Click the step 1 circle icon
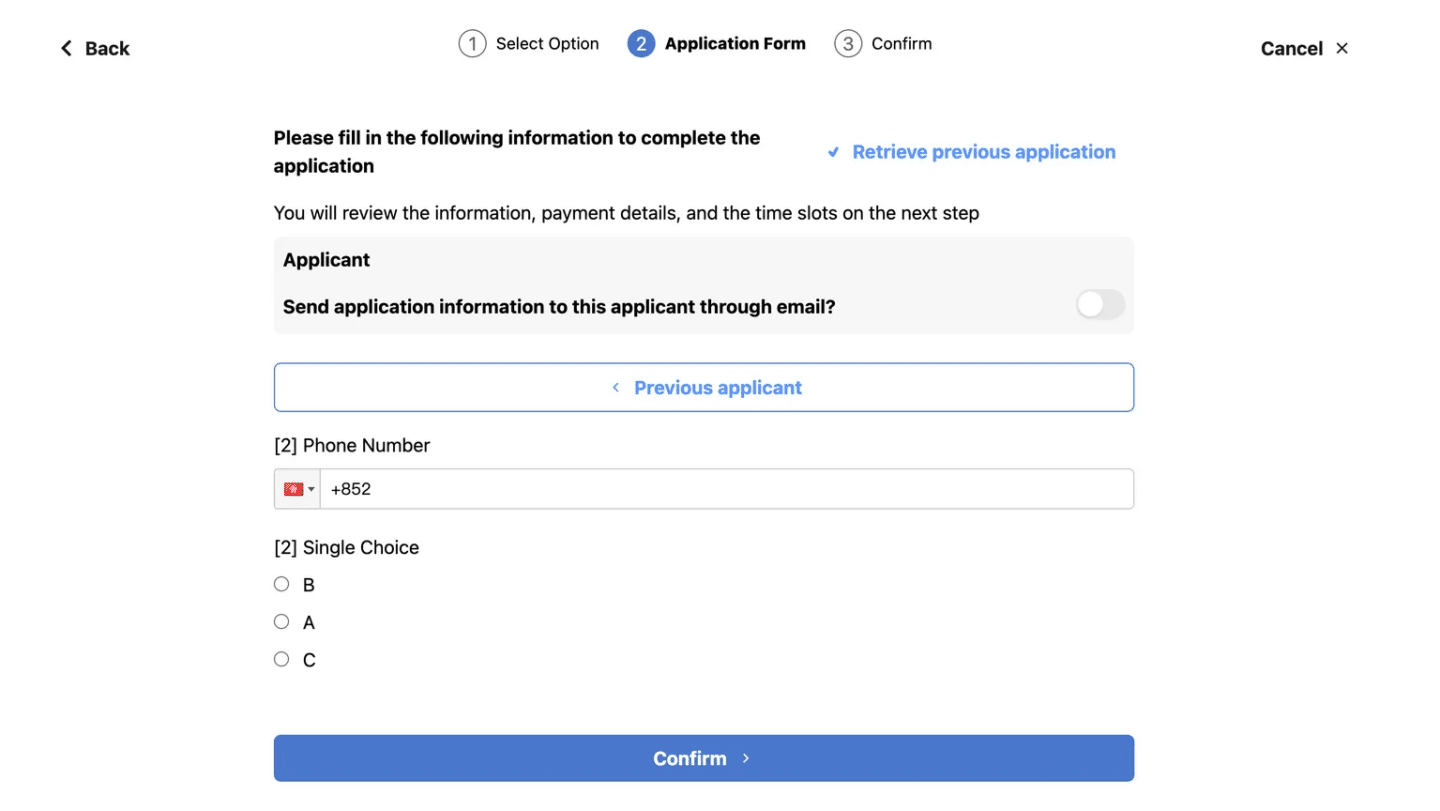This screenshot has width=1440, height=811. (472, 44)
